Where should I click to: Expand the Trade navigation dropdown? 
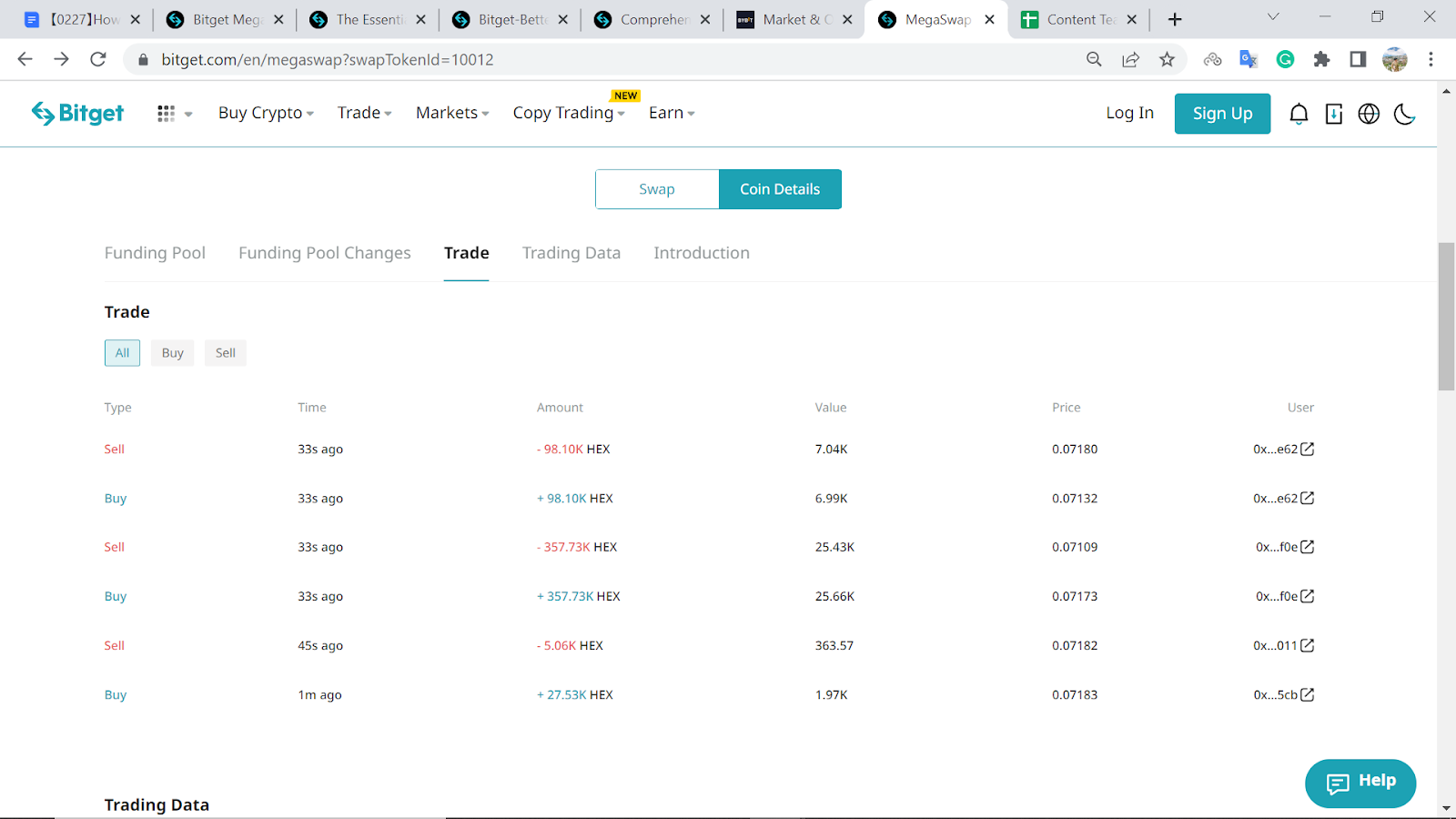[x=364, y=113]
